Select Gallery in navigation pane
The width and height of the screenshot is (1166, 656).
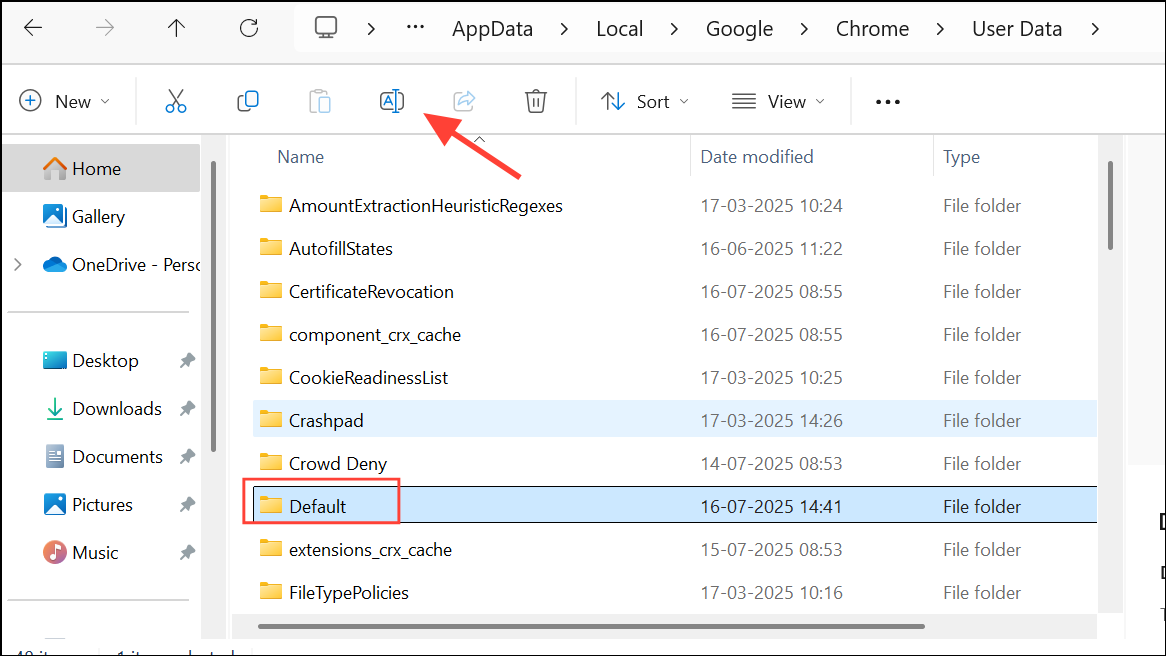tap(98, 217)
